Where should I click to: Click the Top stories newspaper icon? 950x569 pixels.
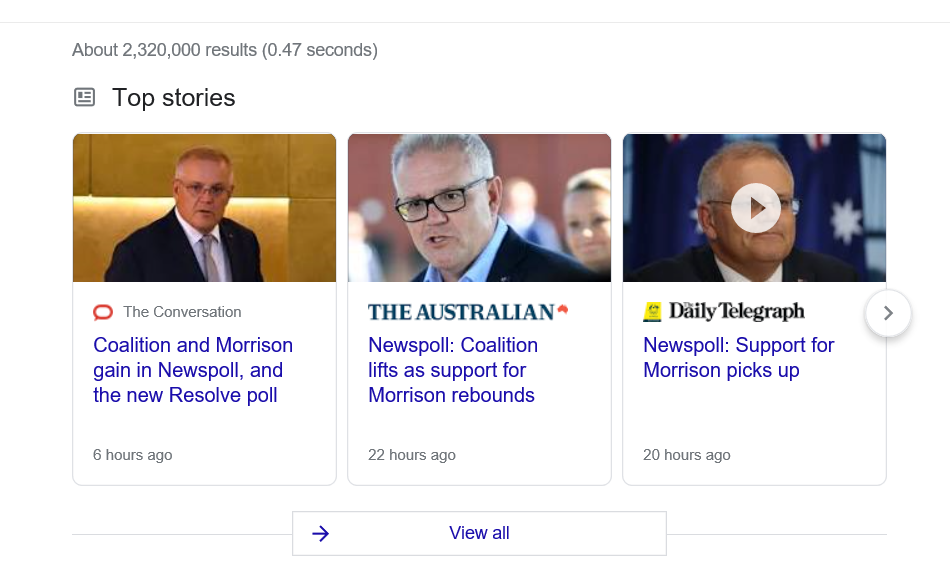click(85, 97)
